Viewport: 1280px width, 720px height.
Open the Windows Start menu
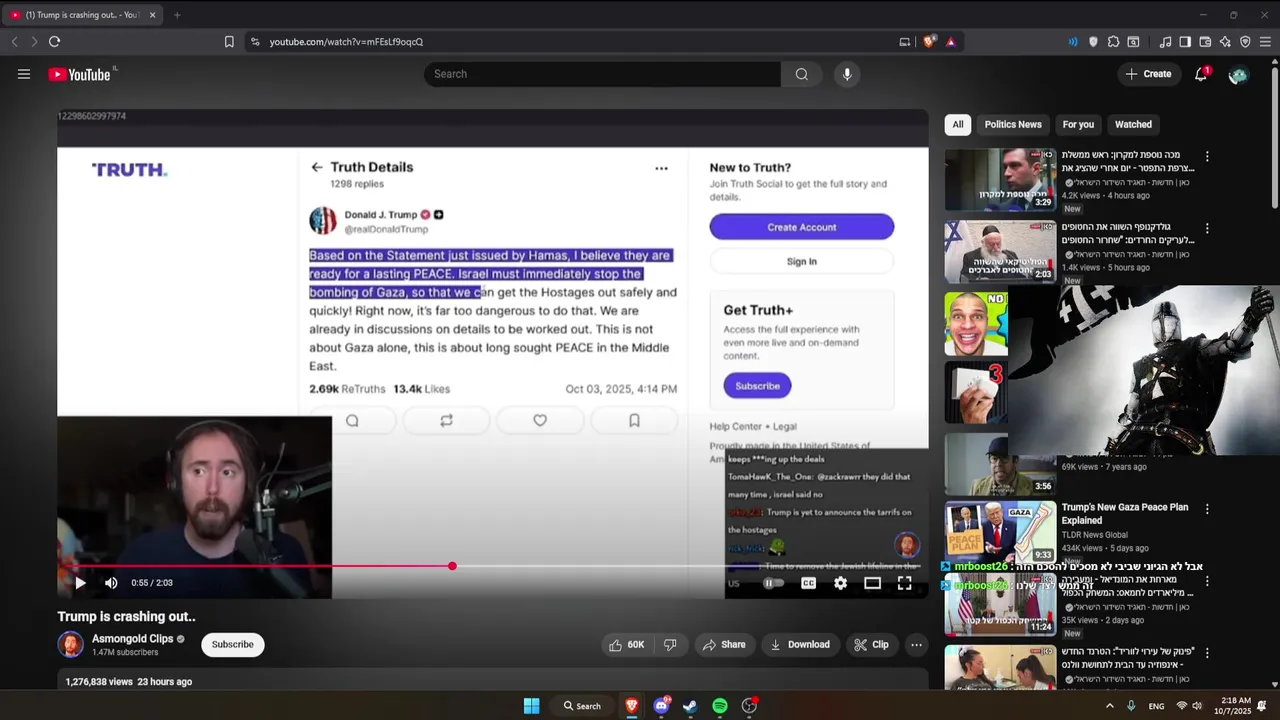pos(531,706)
